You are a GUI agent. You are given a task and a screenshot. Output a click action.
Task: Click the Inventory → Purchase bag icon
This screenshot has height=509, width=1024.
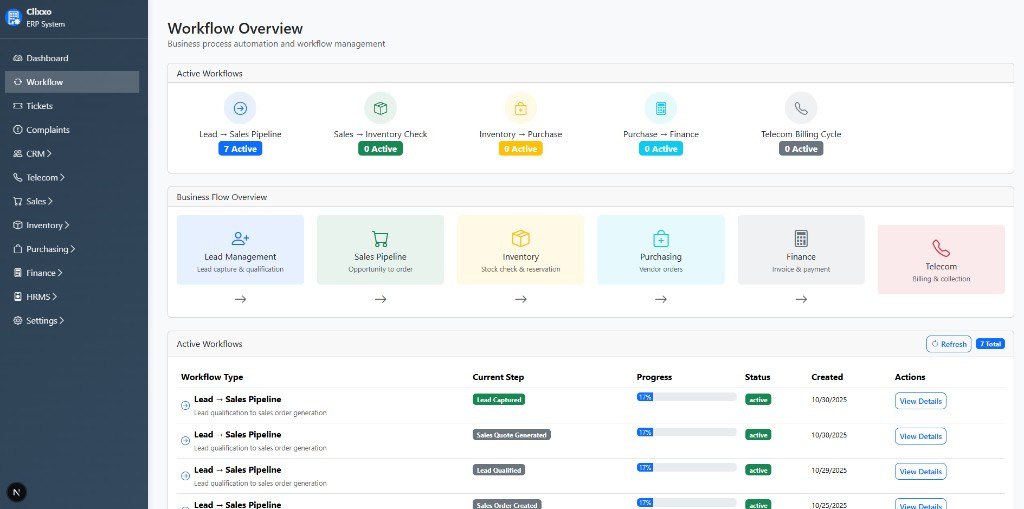[x=520, y=108]
